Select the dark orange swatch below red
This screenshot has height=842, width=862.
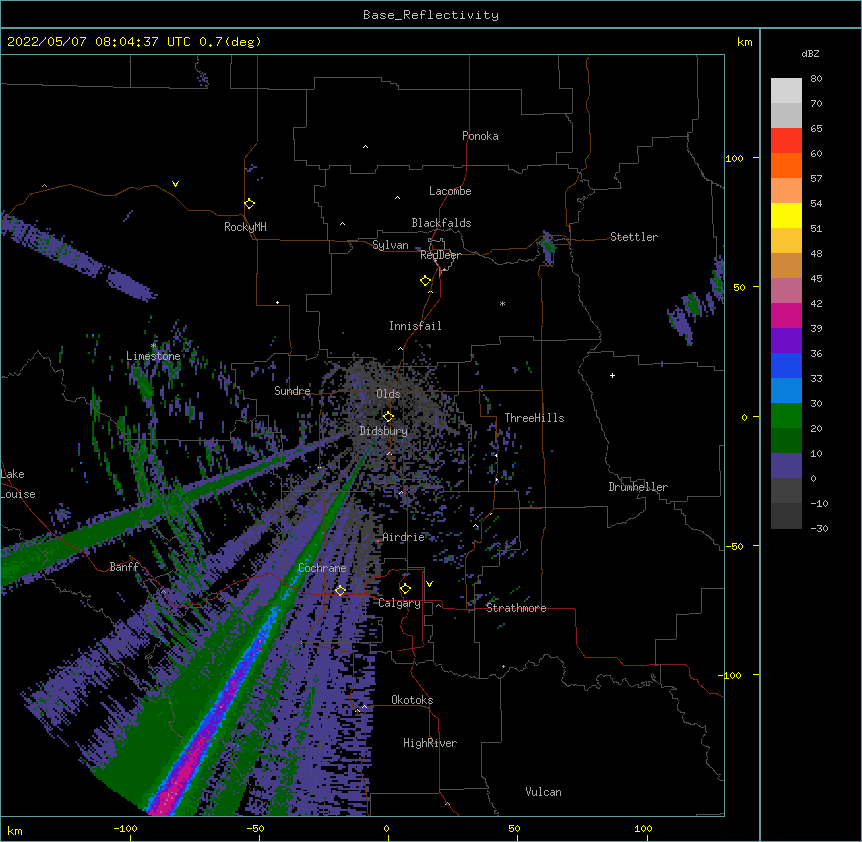click(x=786, y=166)
